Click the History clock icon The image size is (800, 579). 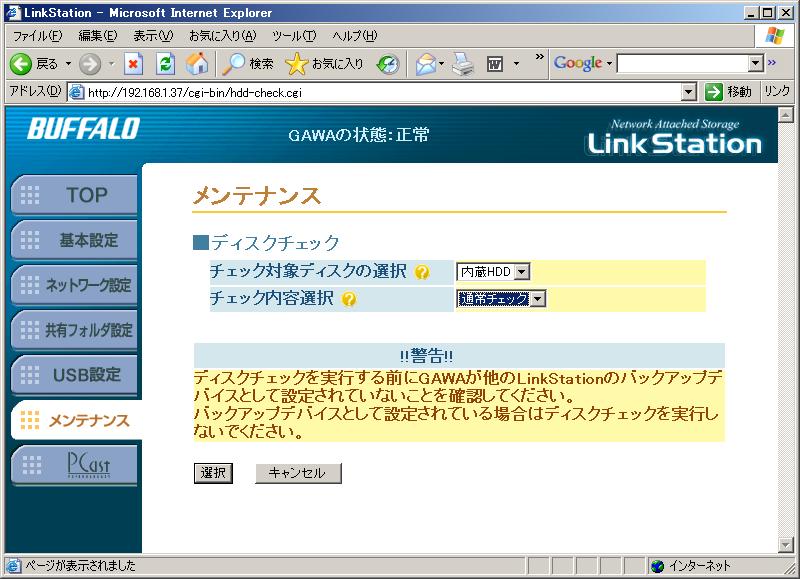388,64
